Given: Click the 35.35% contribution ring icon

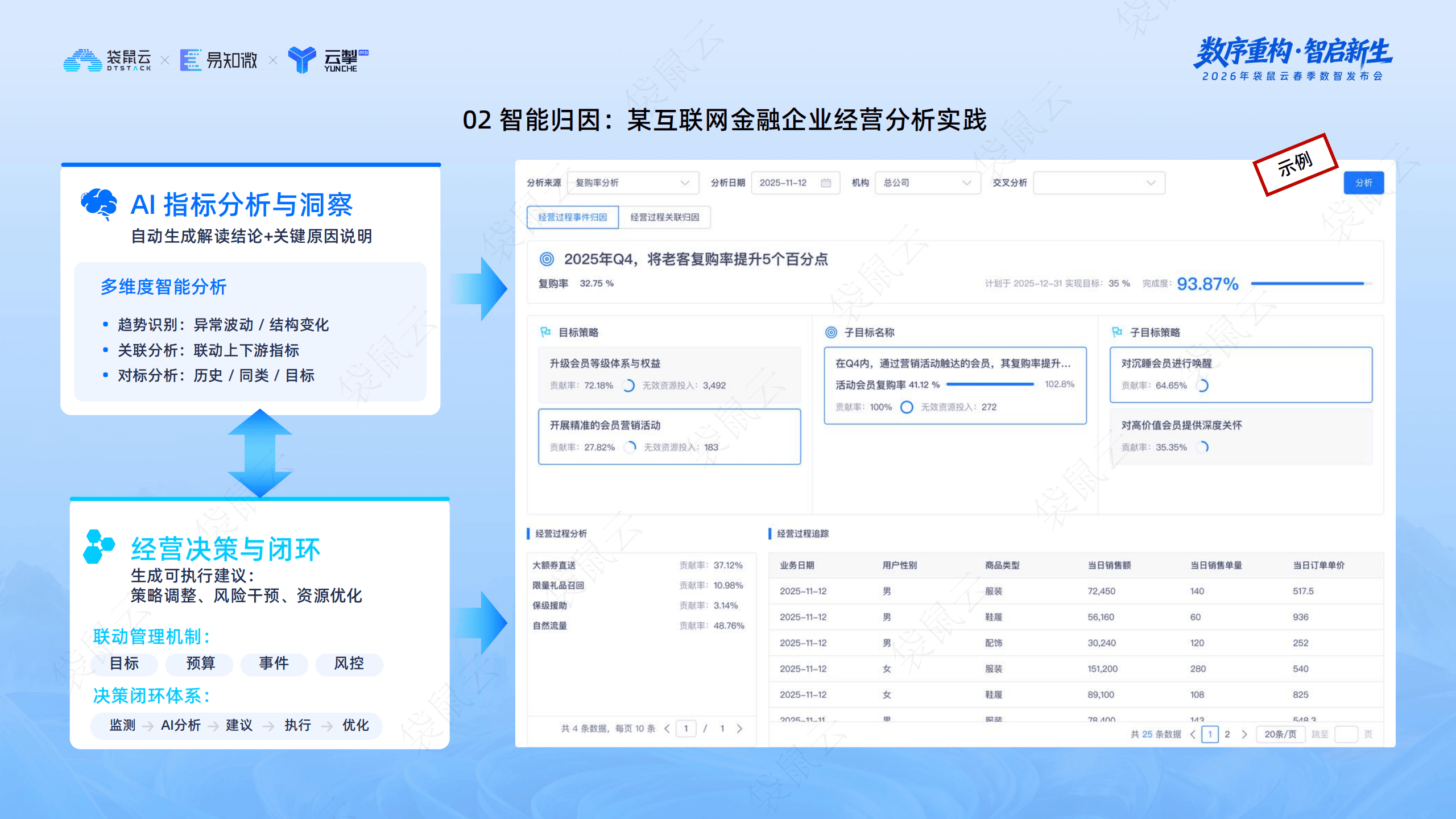Looking at the screenshot, I should coord(1202,447).
